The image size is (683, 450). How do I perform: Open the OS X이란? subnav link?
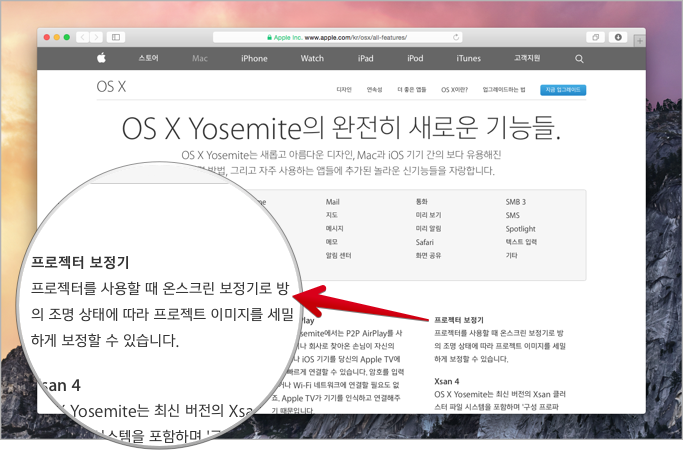coord(454,90)
